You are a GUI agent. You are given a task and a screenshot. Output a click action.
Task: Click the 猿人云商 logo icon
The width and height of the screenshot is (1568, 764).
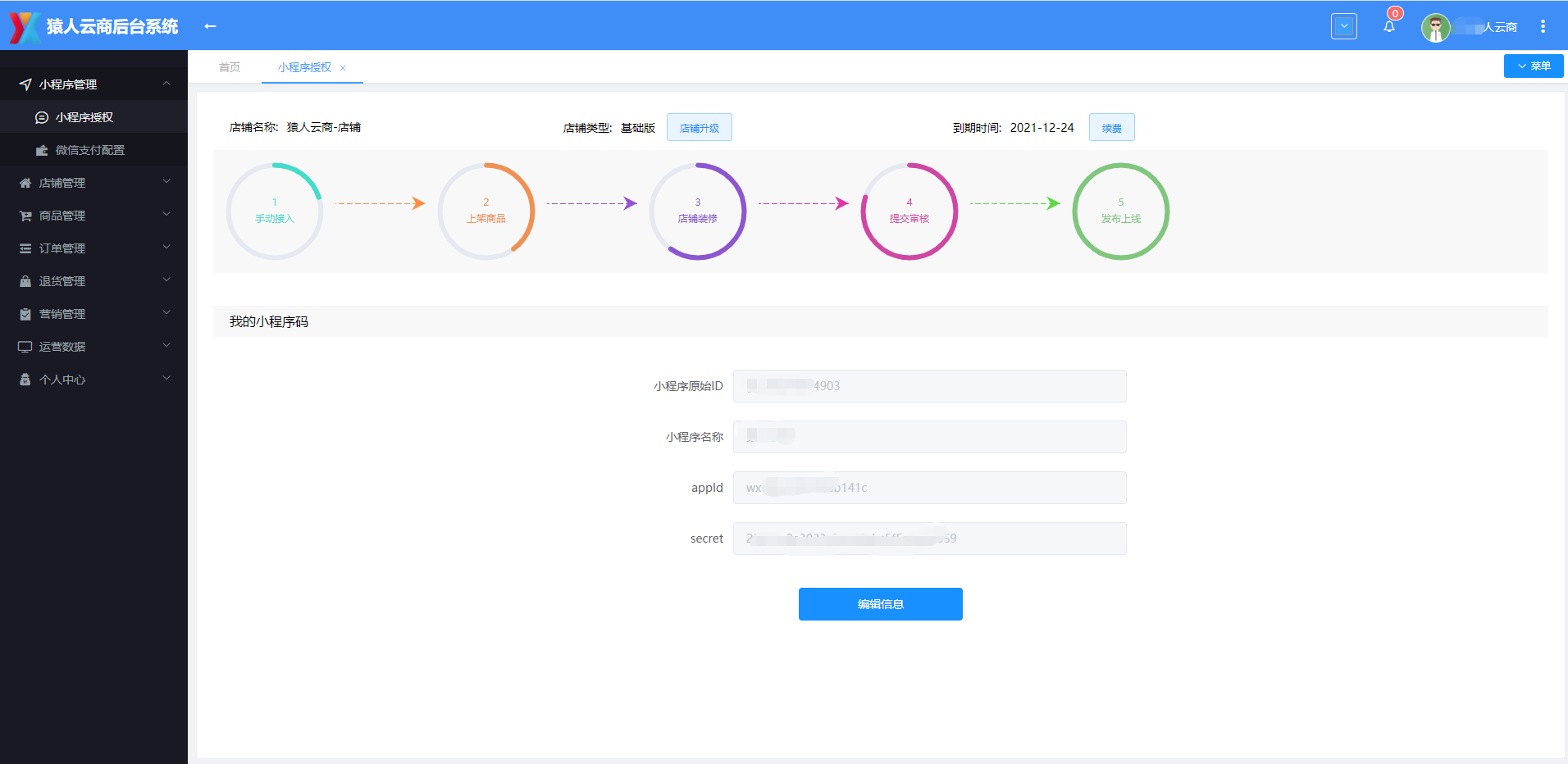coord(24,27)
